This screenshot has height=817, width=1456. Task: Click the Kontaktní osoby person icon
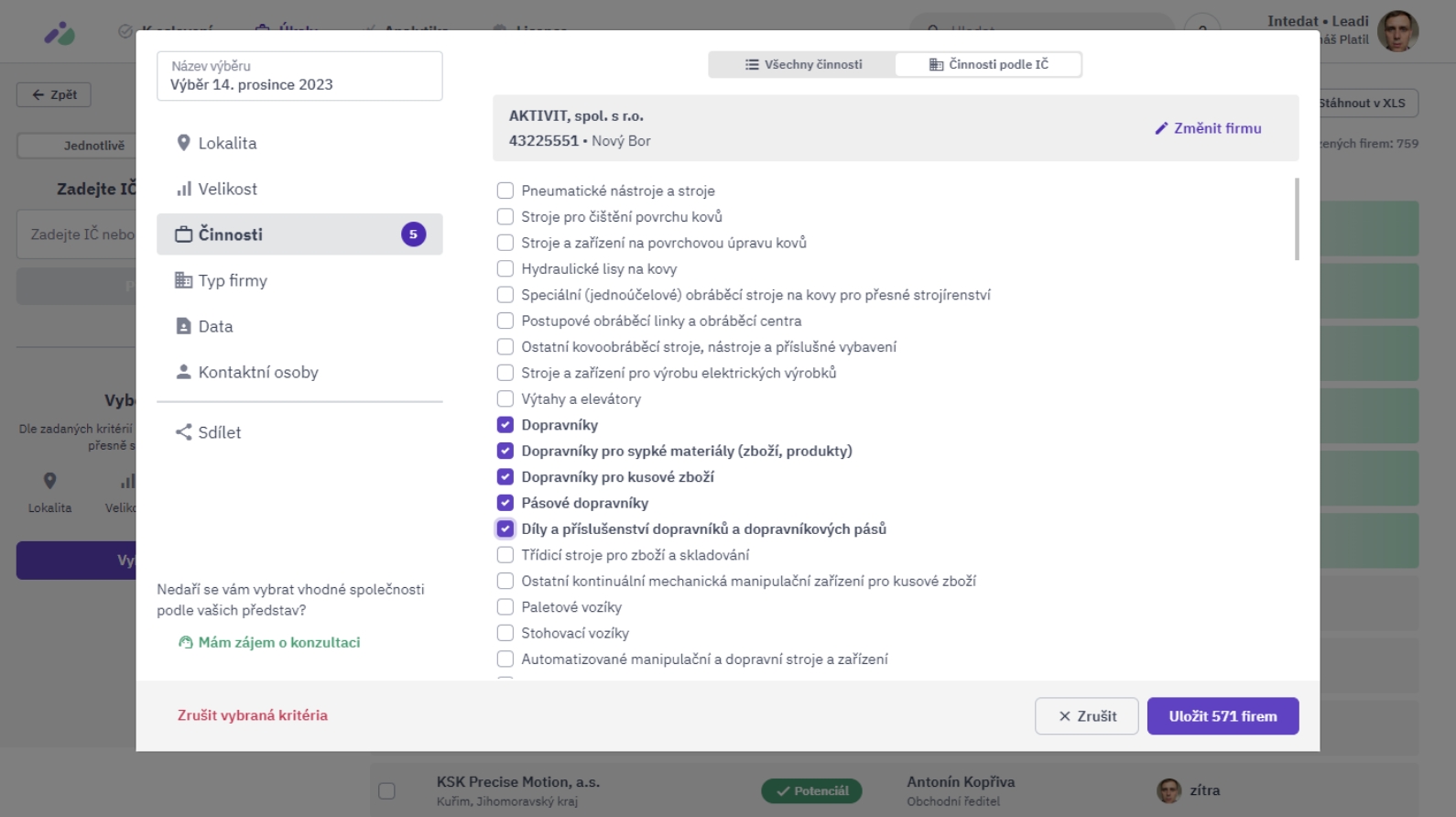[183, 372]
